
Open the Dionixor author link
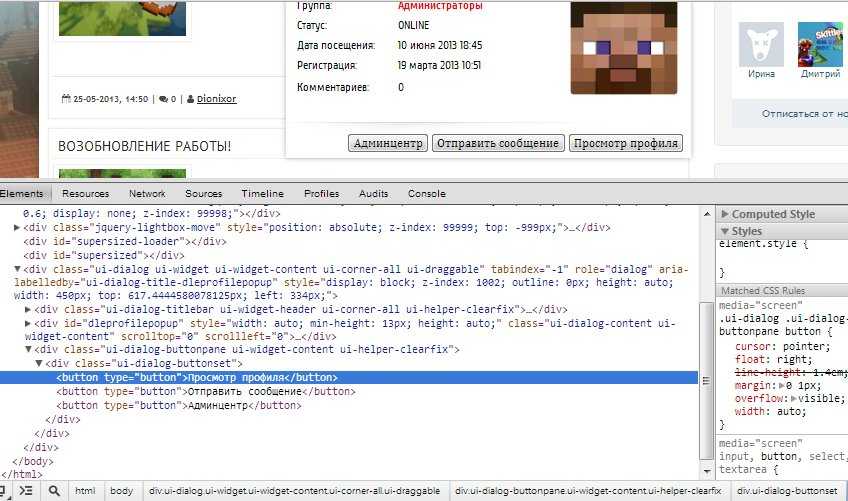[216, 99]
